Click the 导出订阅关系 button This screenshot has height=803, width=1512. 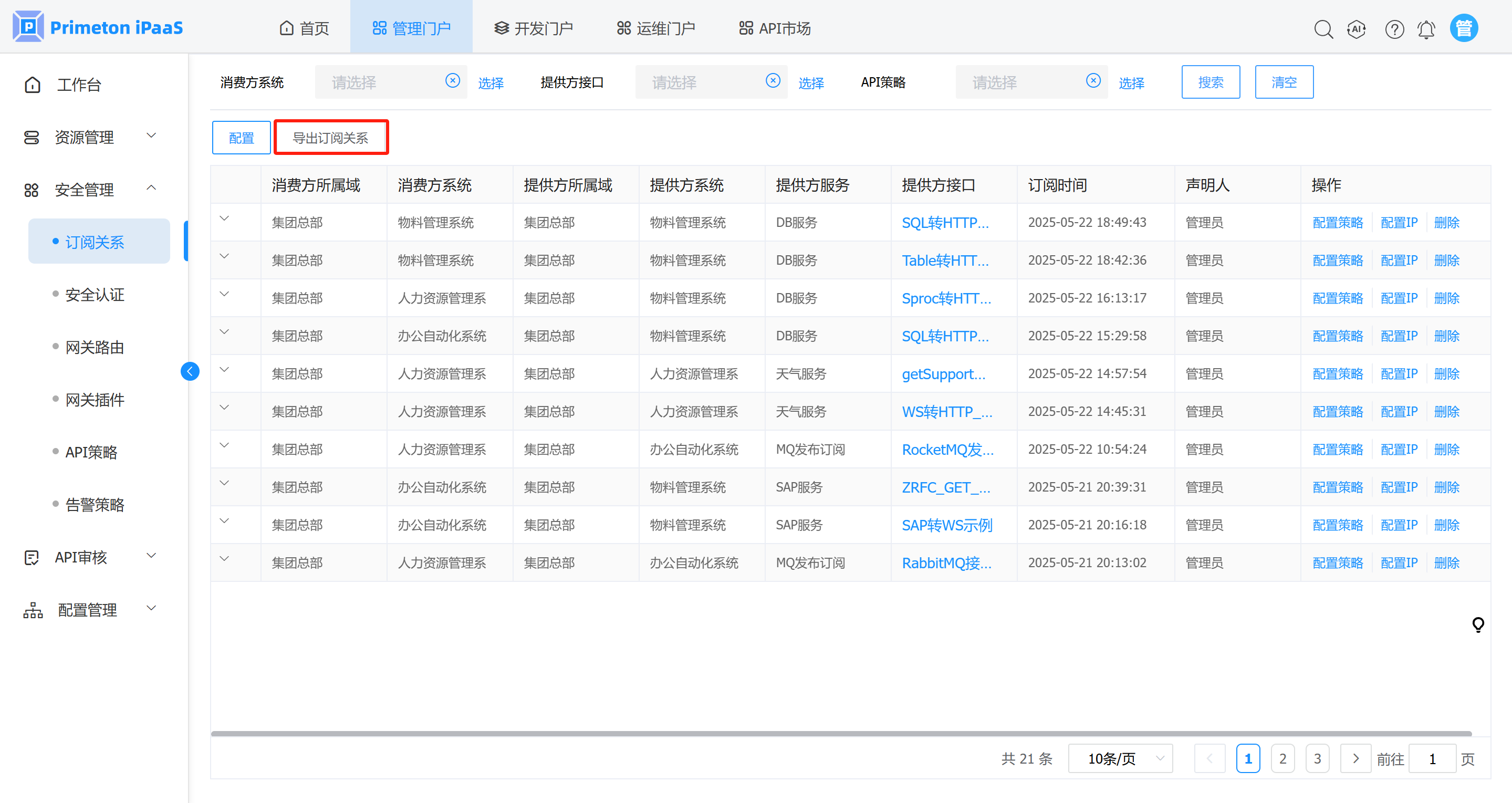(330, 138)
